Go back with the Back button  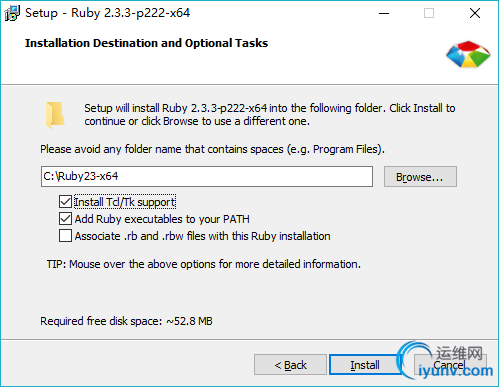point(290,365)
